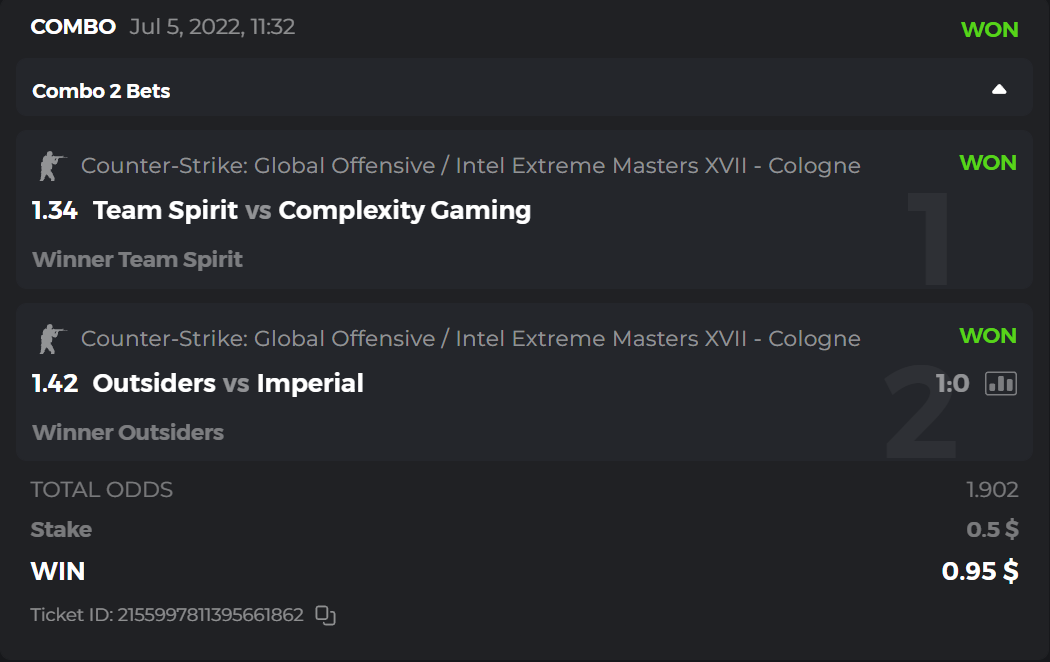Select the Winner Outsiders selection

tap(128, 432)
